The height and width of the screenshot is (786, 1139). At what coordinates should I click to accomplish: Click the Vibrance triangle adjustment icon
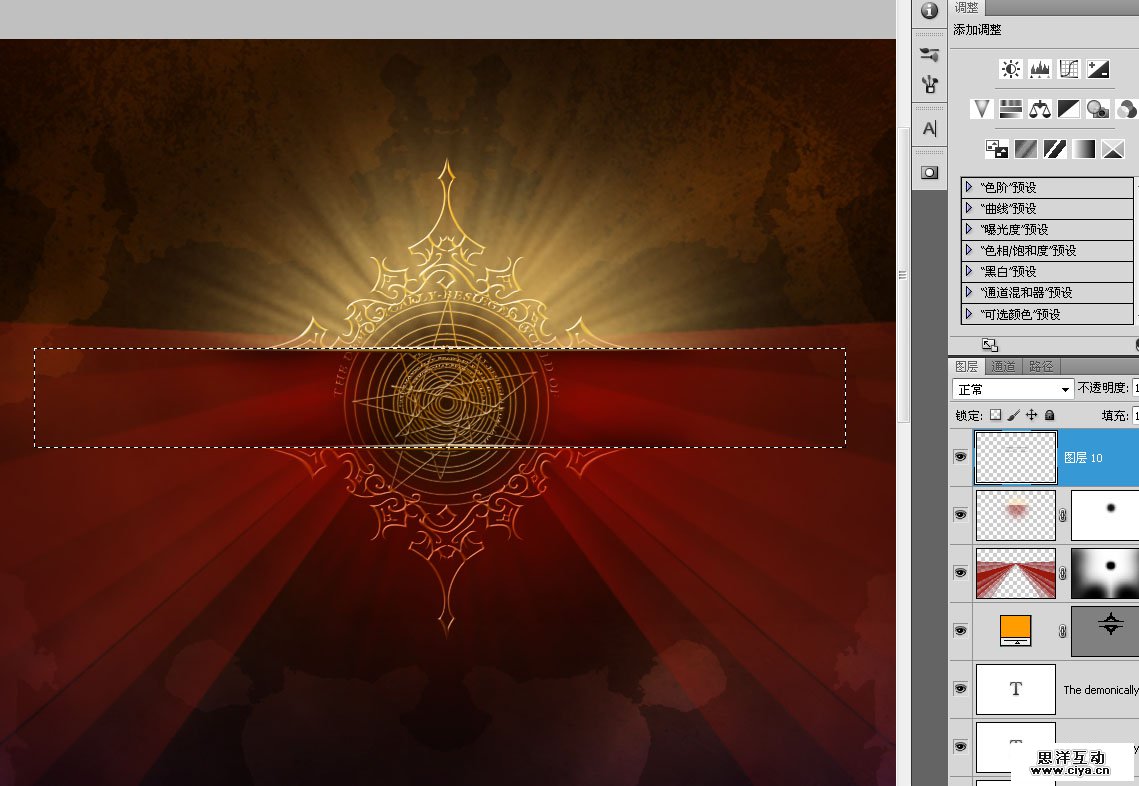click(982, 108)
